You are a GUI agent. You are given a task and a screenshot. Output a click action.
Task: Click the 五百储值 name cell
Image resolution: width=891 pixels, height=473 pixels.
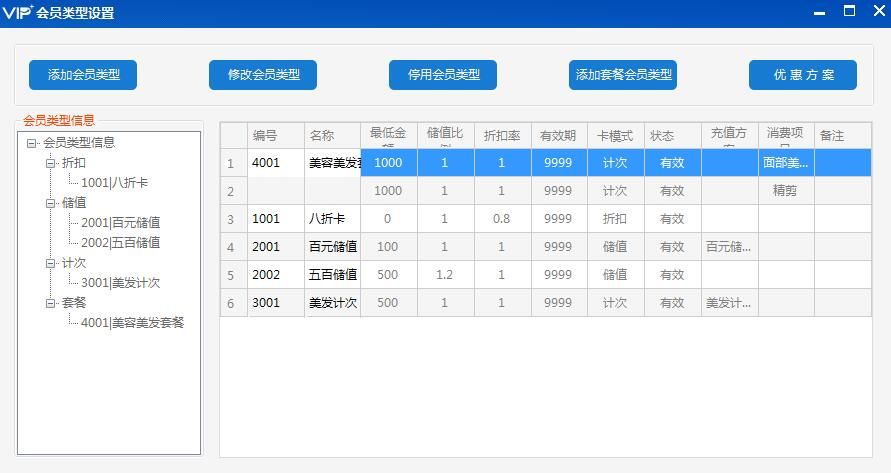tap(332, 275)
